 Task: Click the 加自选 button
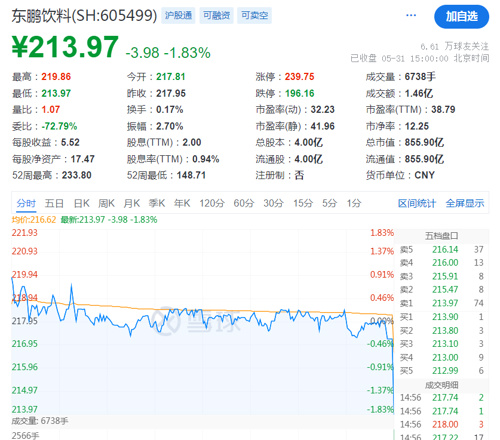pos(461,16)
